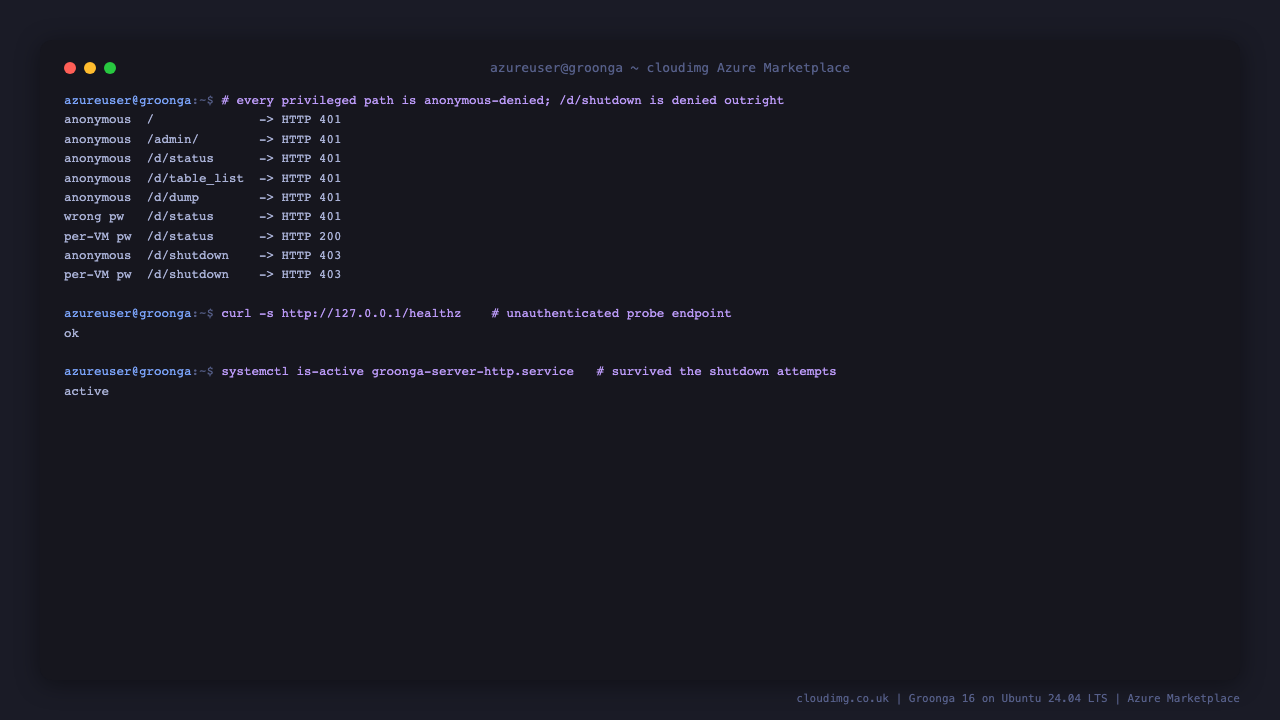This screenshot has width=1280, height=720.
Task: Click the 'ok' output line
Action: pos(72,334)
